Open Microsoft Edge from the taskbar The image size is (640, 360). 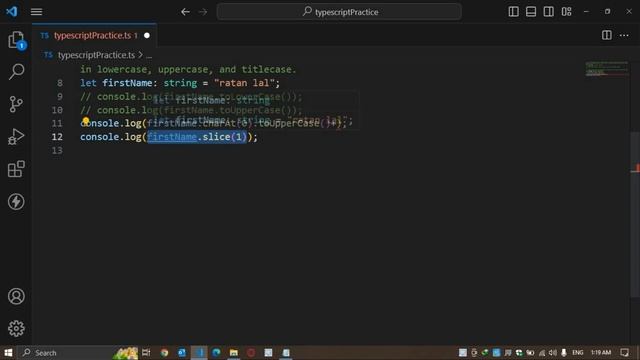216,353
